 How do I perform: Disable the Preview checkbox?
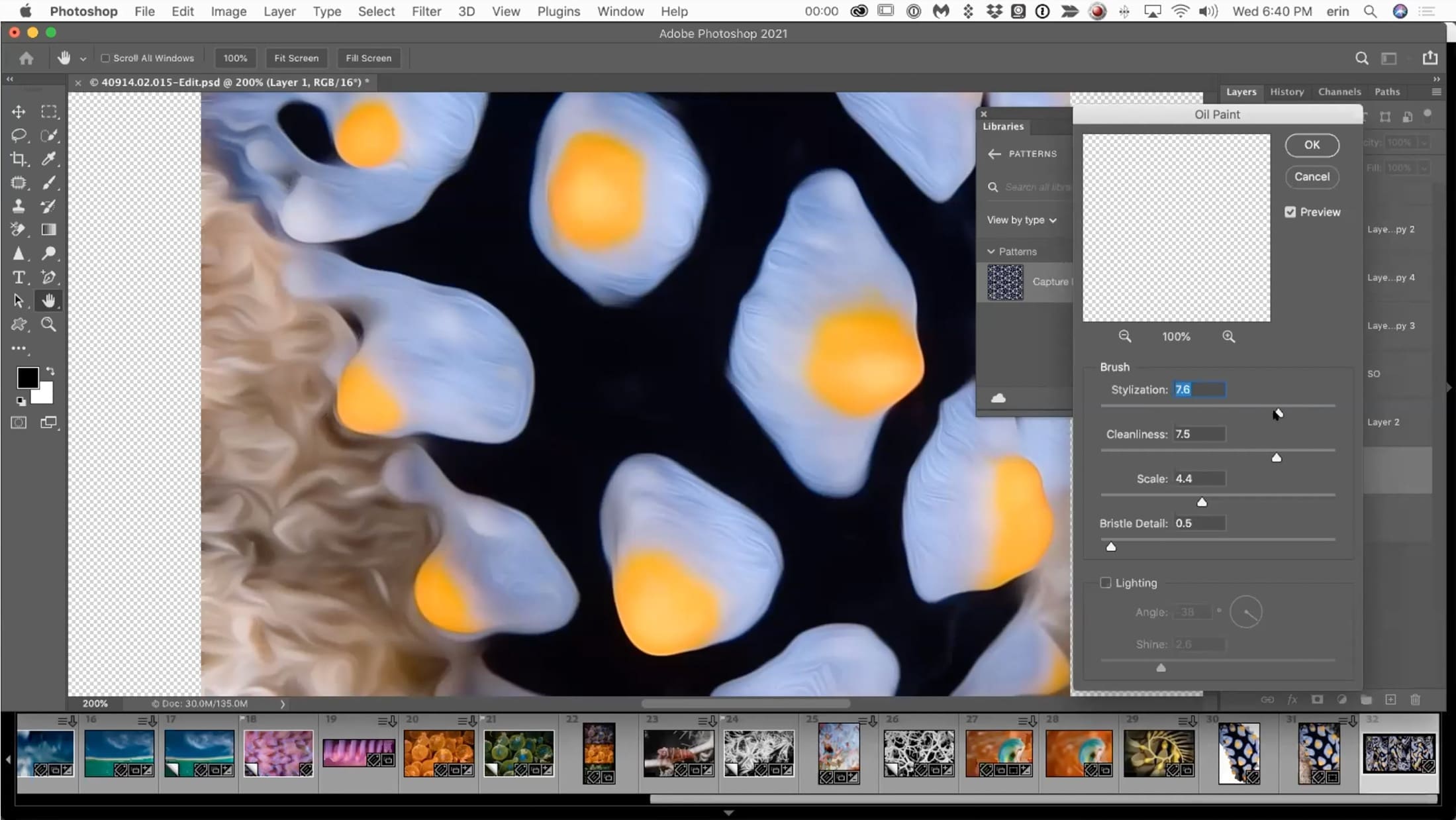click(x=1290, y=212)
